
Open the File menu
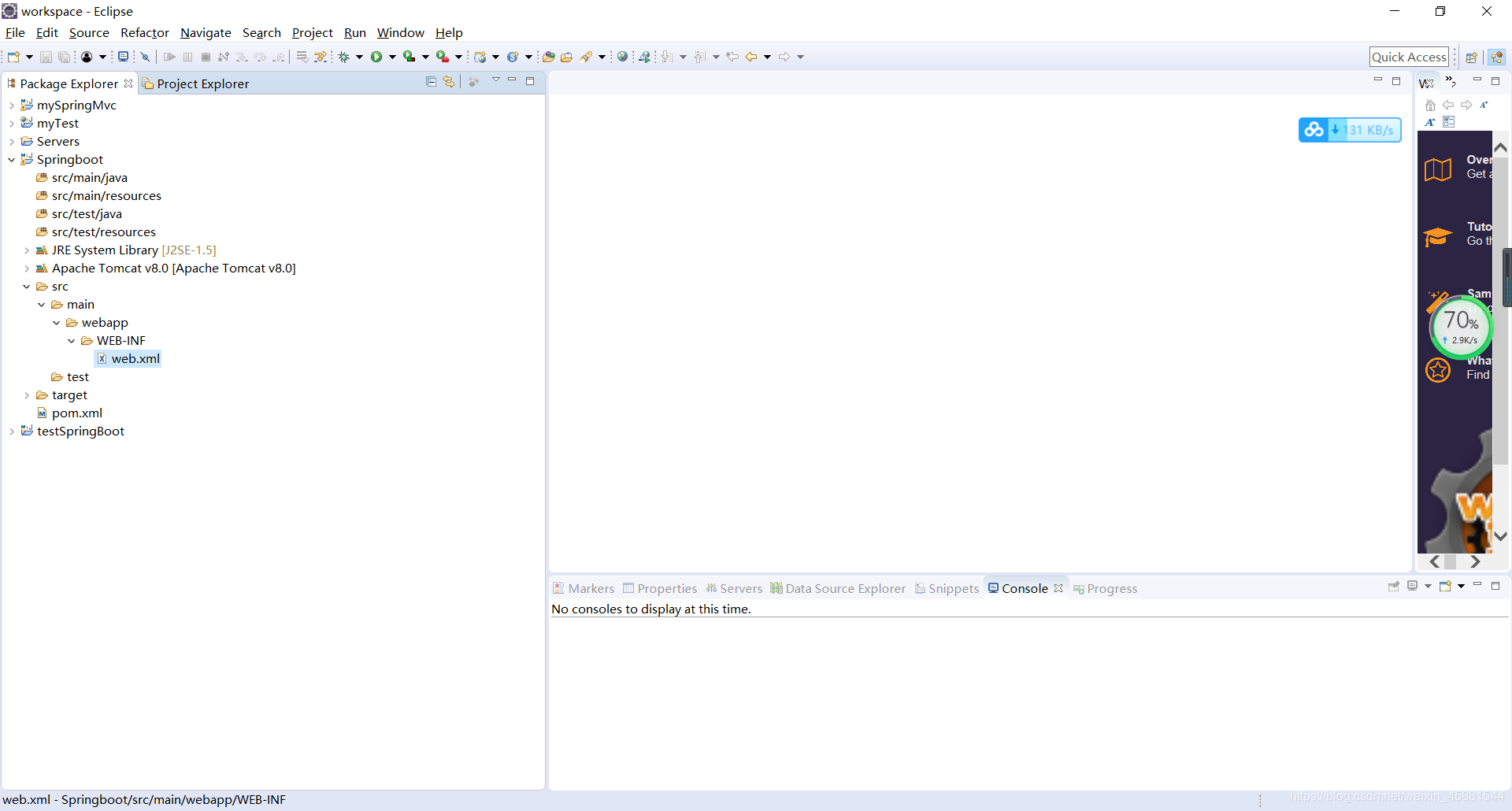point(15,33)
